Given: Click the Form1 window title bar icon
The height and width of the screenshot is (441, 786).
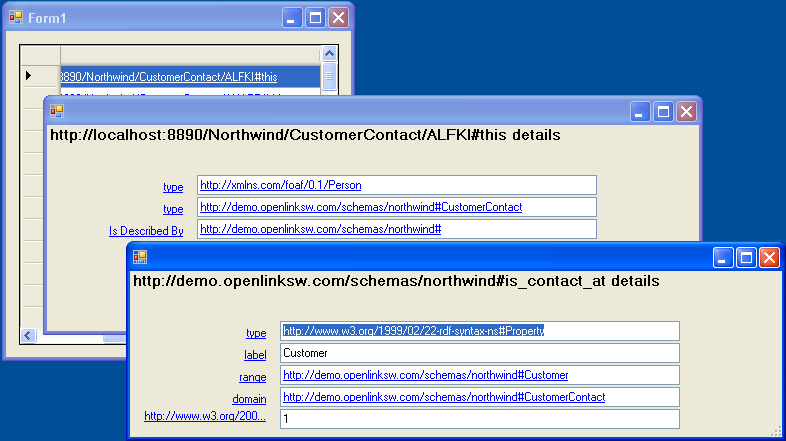Looking at the screenshot, I should 16,18.
